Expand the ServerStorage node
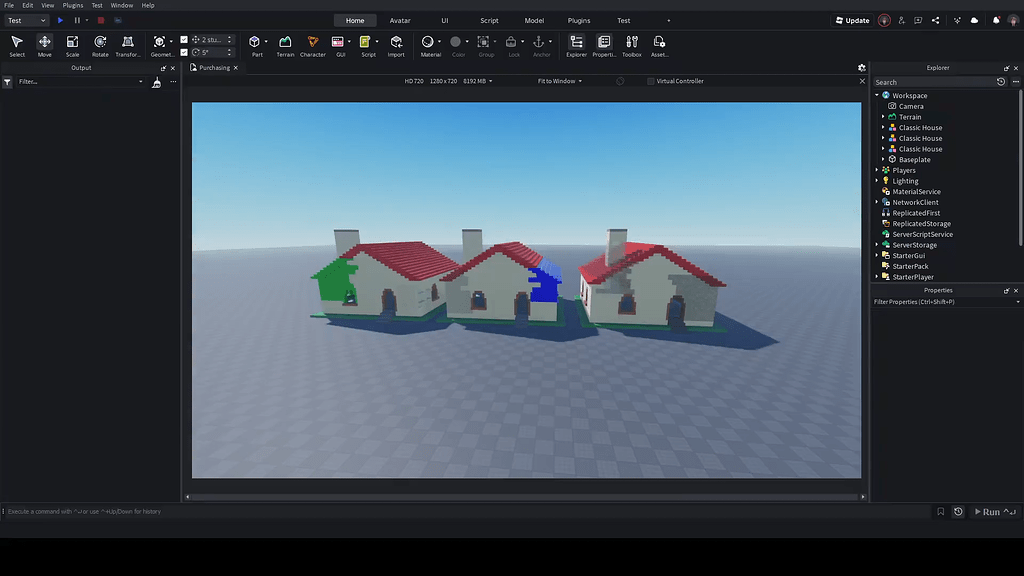 coord(877,245)
